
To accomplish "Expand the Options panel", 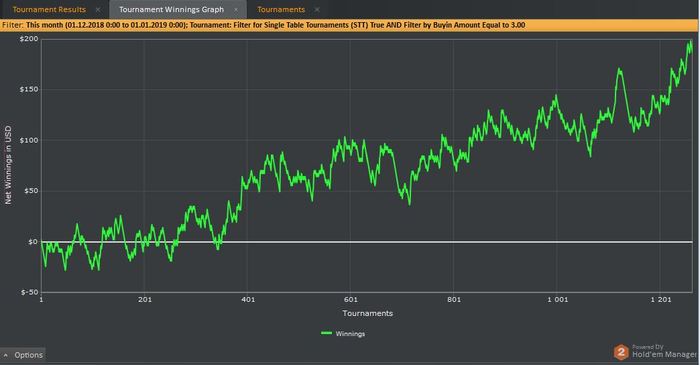I will tap(23, 355).
